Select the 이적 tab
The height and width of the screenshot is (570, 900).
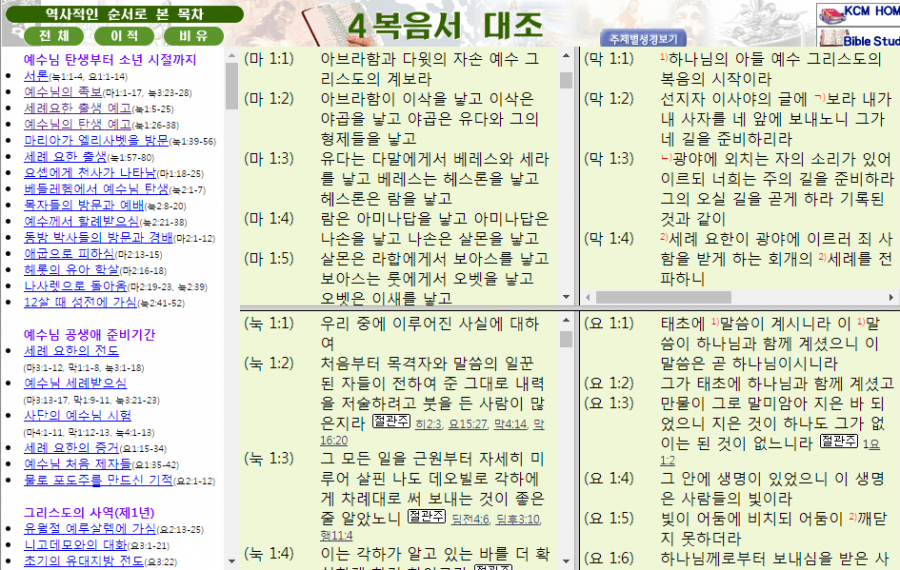[x=123, y=35]
